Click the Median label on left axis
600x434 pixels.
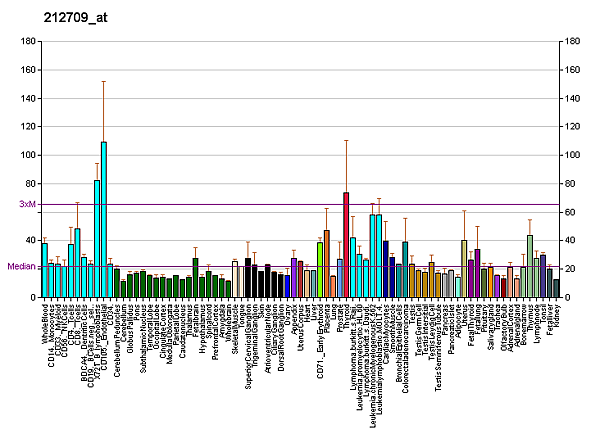(x=22, y=267)
